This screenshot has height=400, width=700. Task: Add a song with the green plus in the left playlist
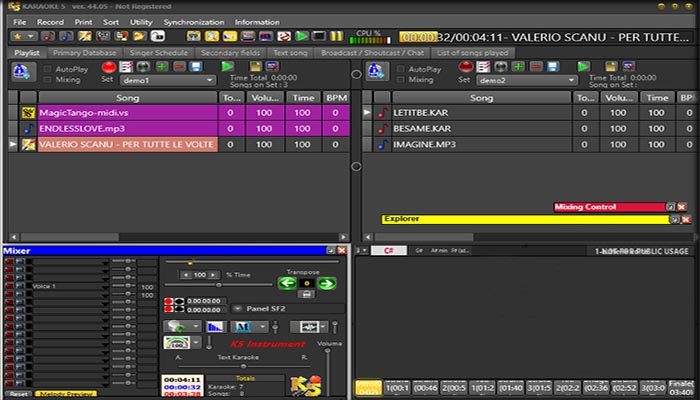click(x=162, y=67)
